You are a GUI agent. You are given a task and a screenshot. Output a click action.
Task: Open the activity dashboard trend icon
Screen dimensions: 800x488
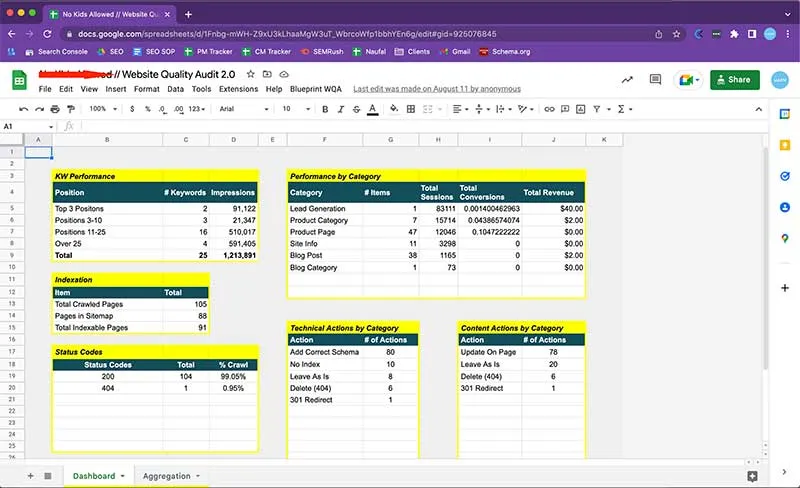click(x=627, y=80)
